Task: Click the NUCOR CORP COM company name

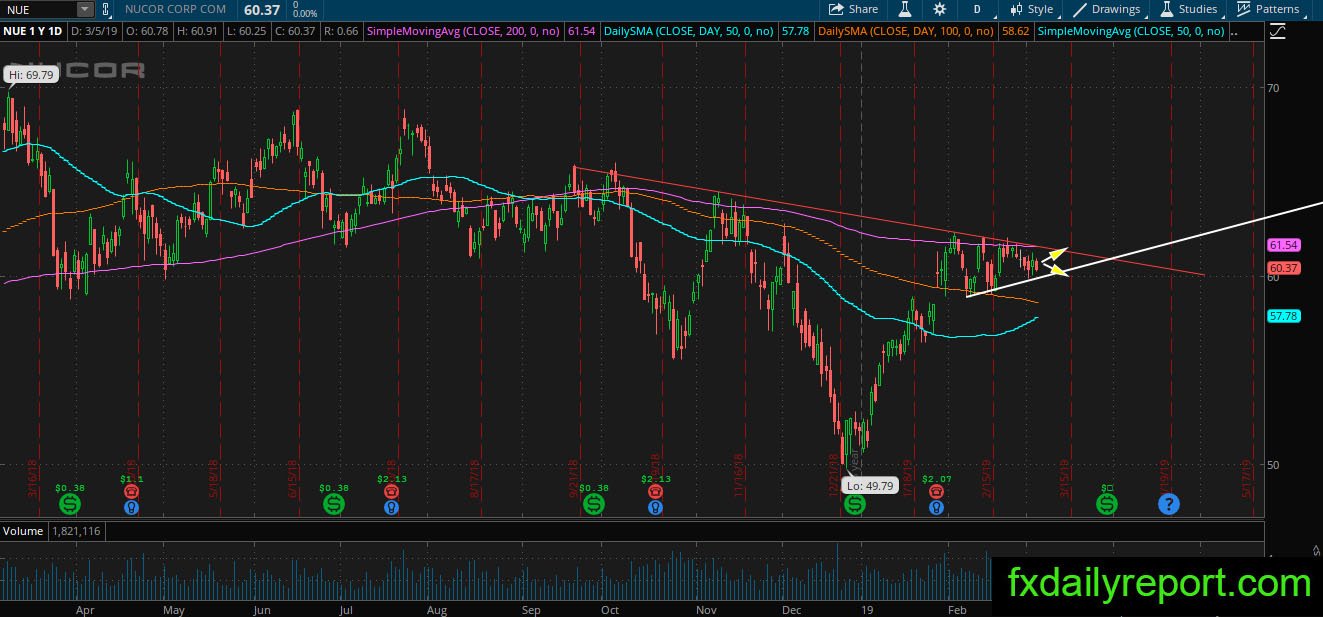Action: (175, 9)
